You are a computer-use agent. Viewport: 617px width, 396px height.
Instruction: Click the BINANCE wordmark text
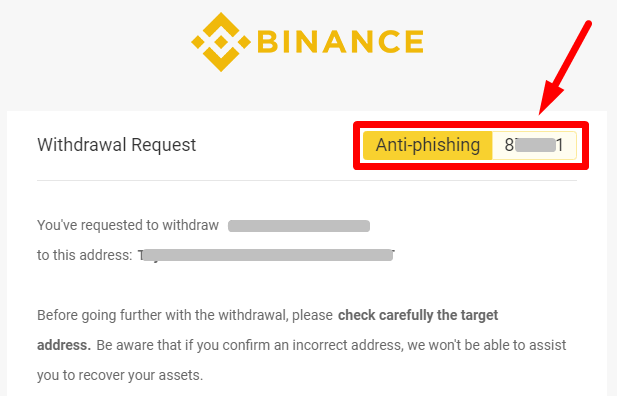coord(341,42)
